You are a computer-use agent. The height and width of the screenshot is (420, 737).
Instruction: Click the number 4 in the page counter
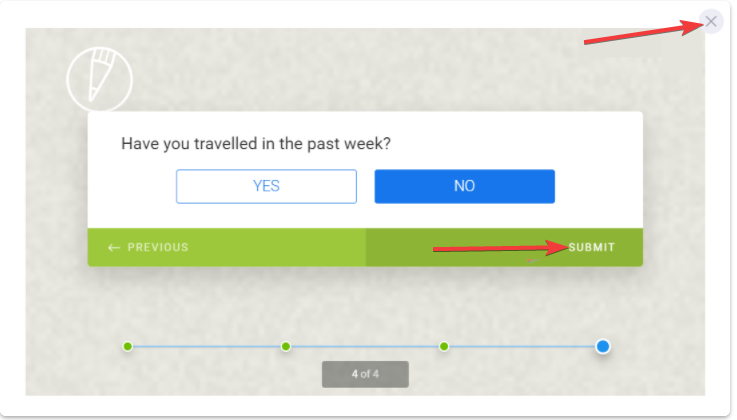355,374
